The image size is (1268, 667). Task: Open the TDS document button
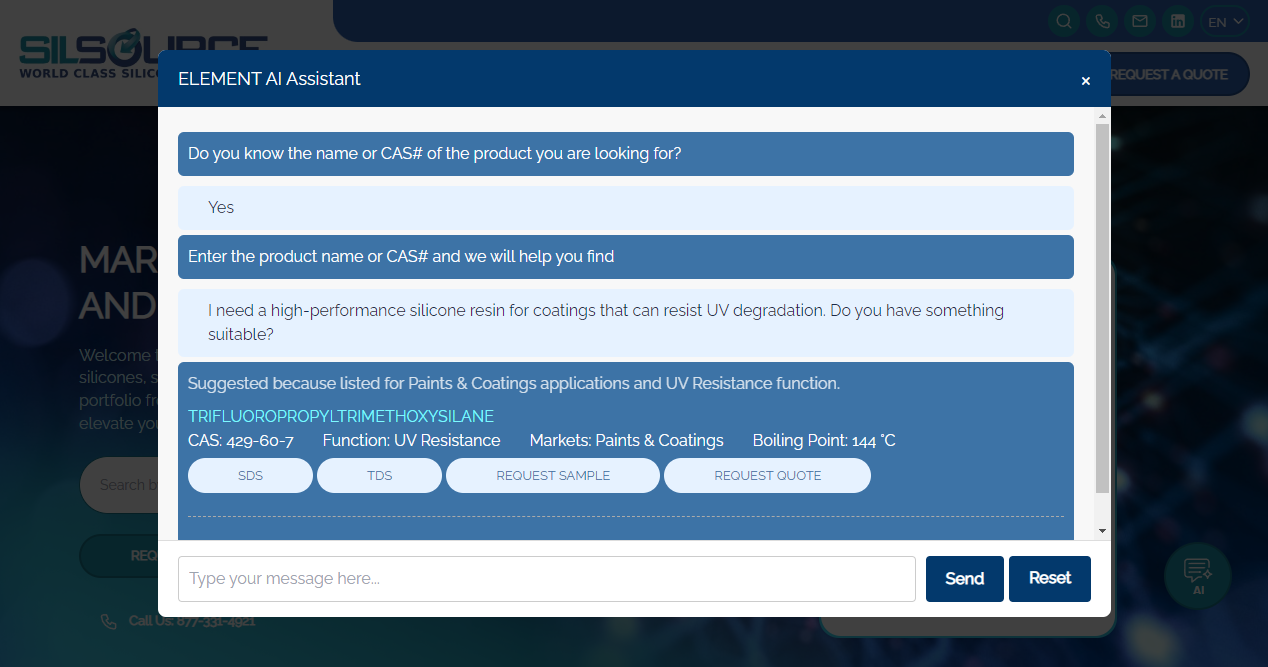pos(379,476)
